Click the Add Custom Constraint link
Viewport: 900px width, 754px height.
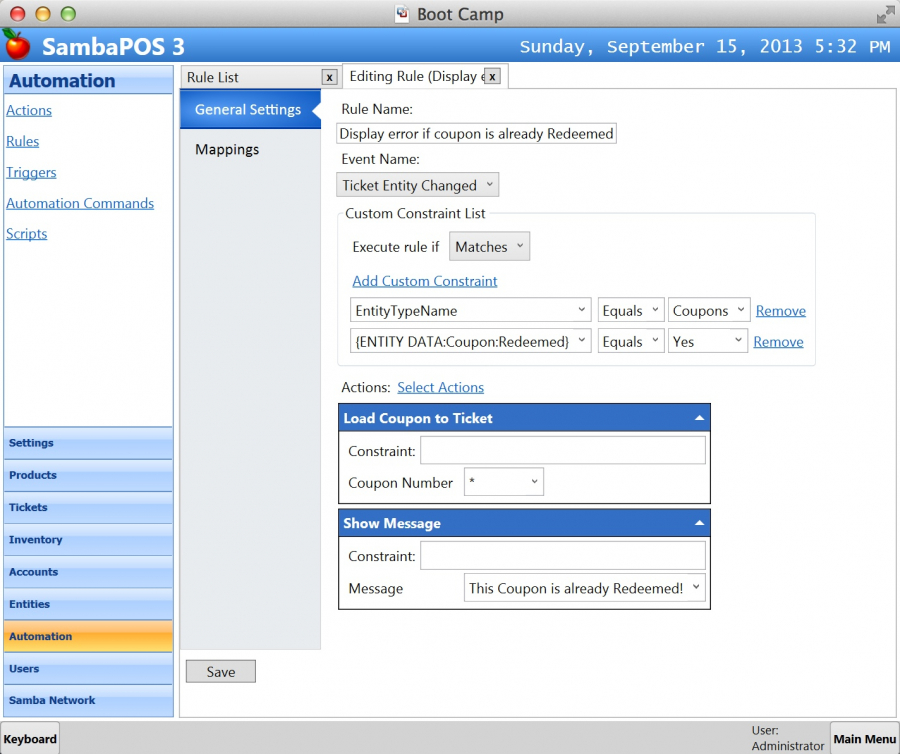coord(425,281)
